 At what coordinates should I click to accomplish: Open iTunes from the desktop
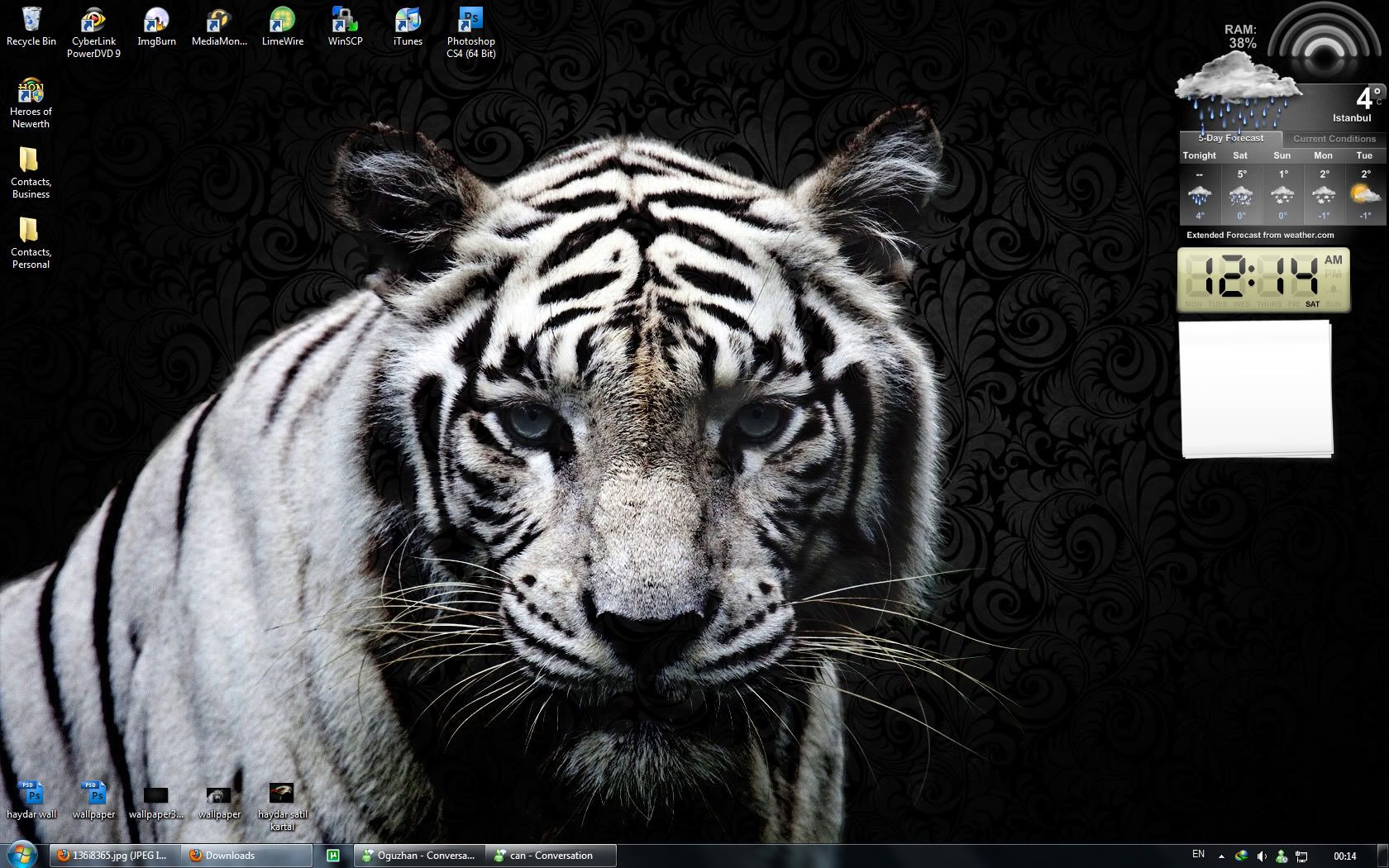408,21
